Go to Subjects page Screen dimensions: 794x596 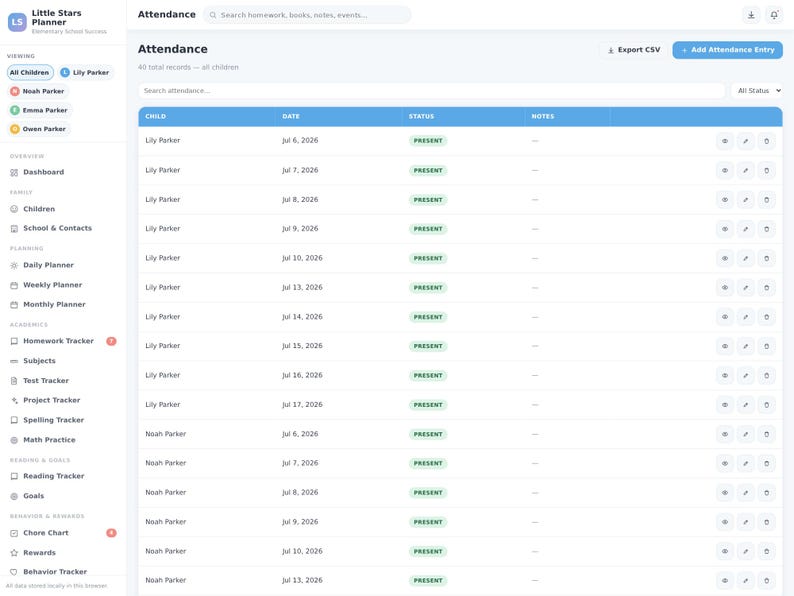coord(63,361)
